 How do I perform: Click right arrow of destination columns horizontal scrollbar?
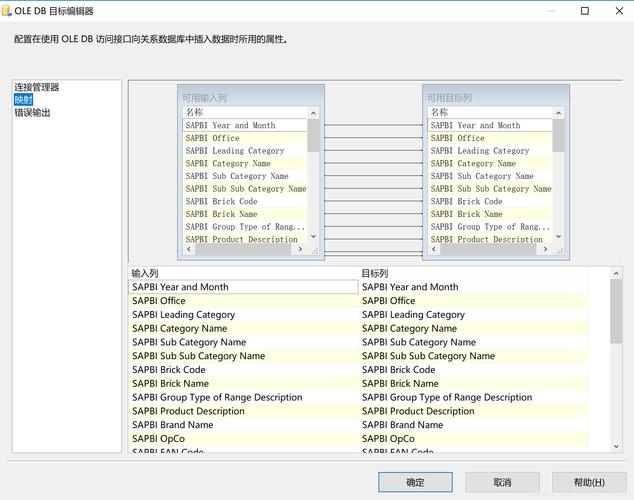pos(545,249)
